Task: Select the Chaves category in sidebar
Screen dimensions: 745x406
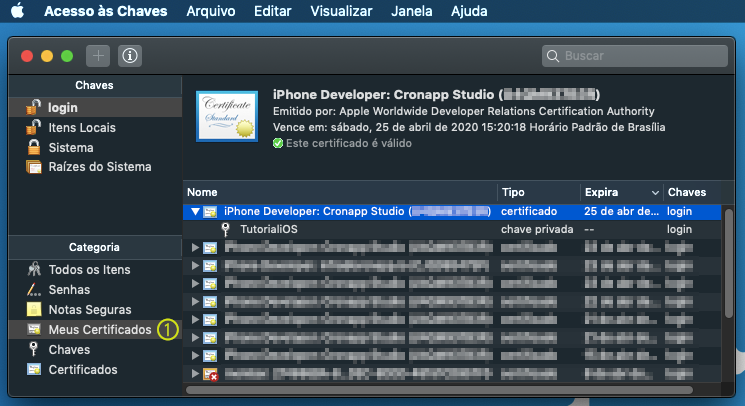Action: [x=95, y=349]
